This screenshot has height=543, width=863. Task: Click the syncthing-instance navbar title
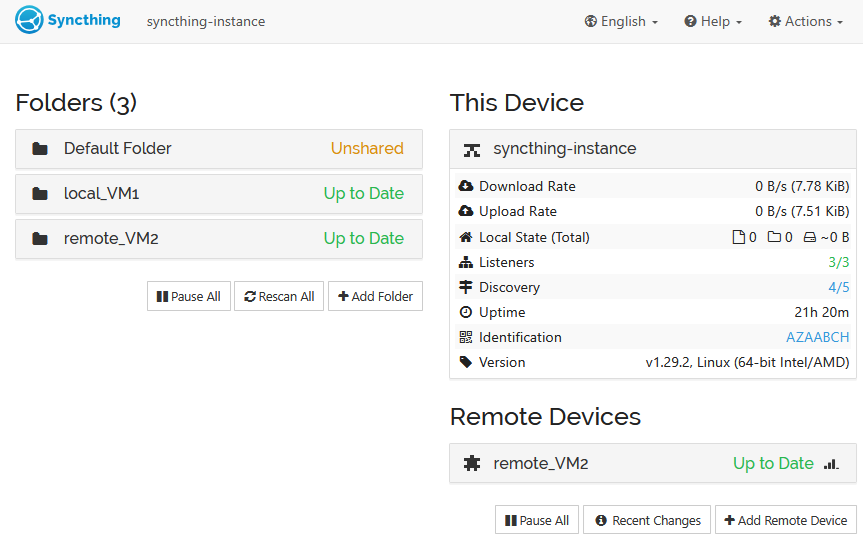[206, 21]
